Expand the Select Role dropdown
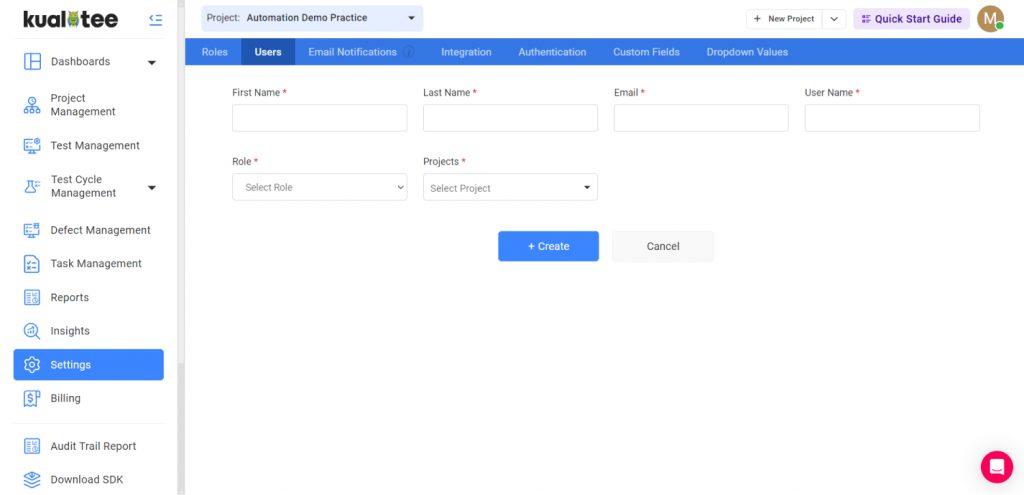This screenshot has height=495, width=1024. tap(319, 187)
